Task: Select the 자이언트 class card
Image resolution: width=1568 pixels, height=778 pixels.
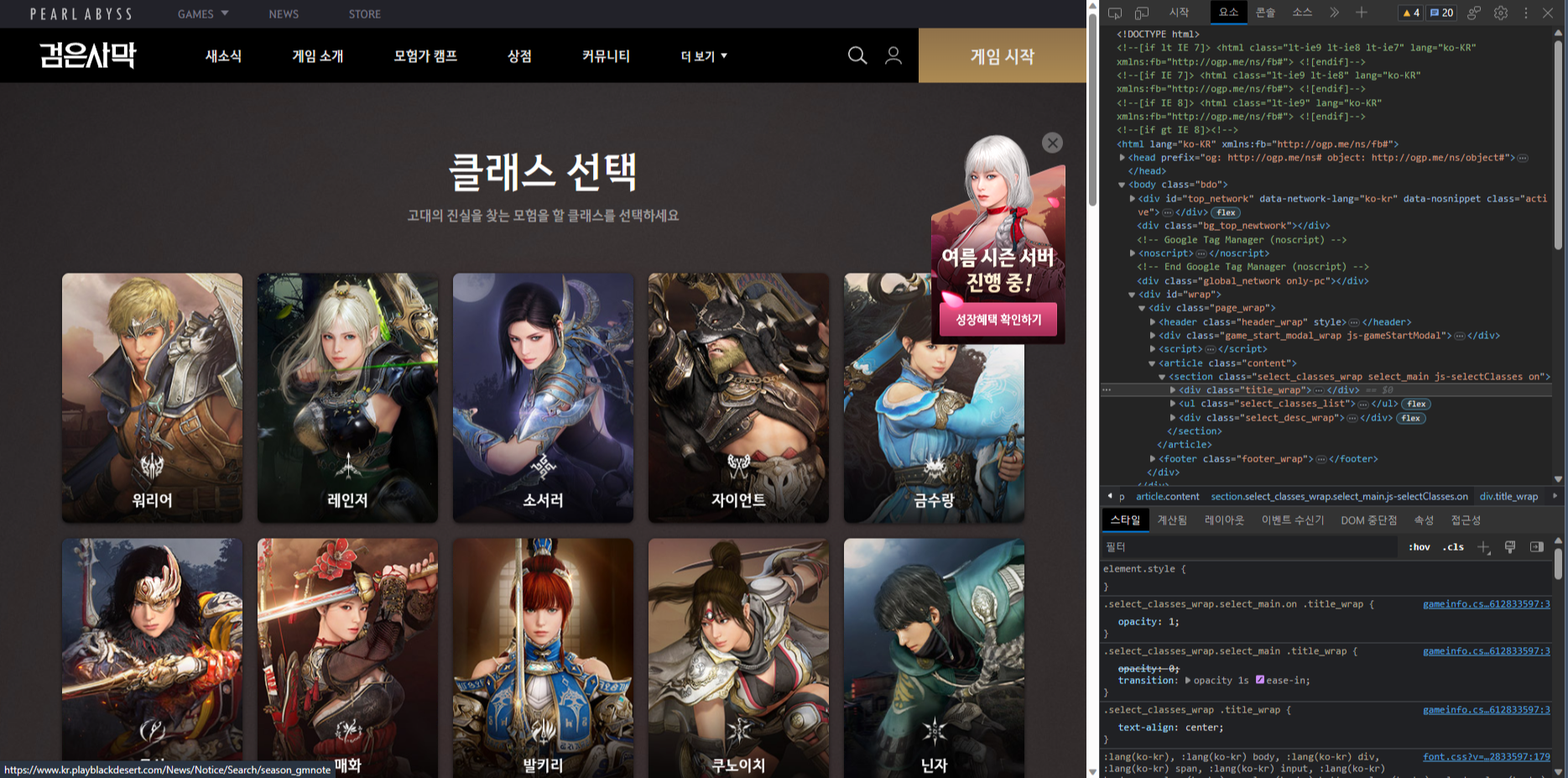Action: [738, 398]
